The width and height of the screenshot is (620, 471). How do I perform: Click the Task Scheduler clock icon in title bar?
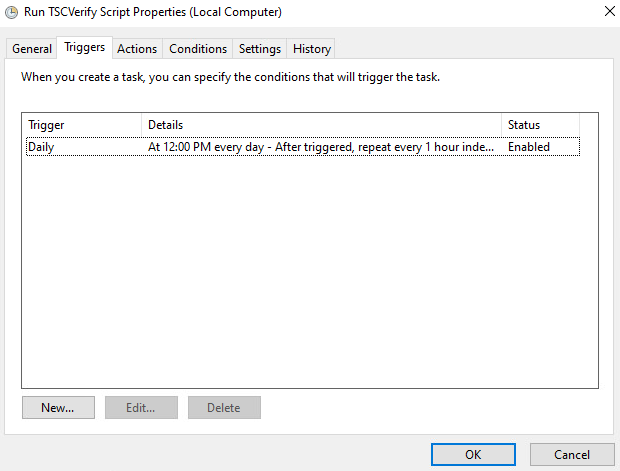click(11, 12)
